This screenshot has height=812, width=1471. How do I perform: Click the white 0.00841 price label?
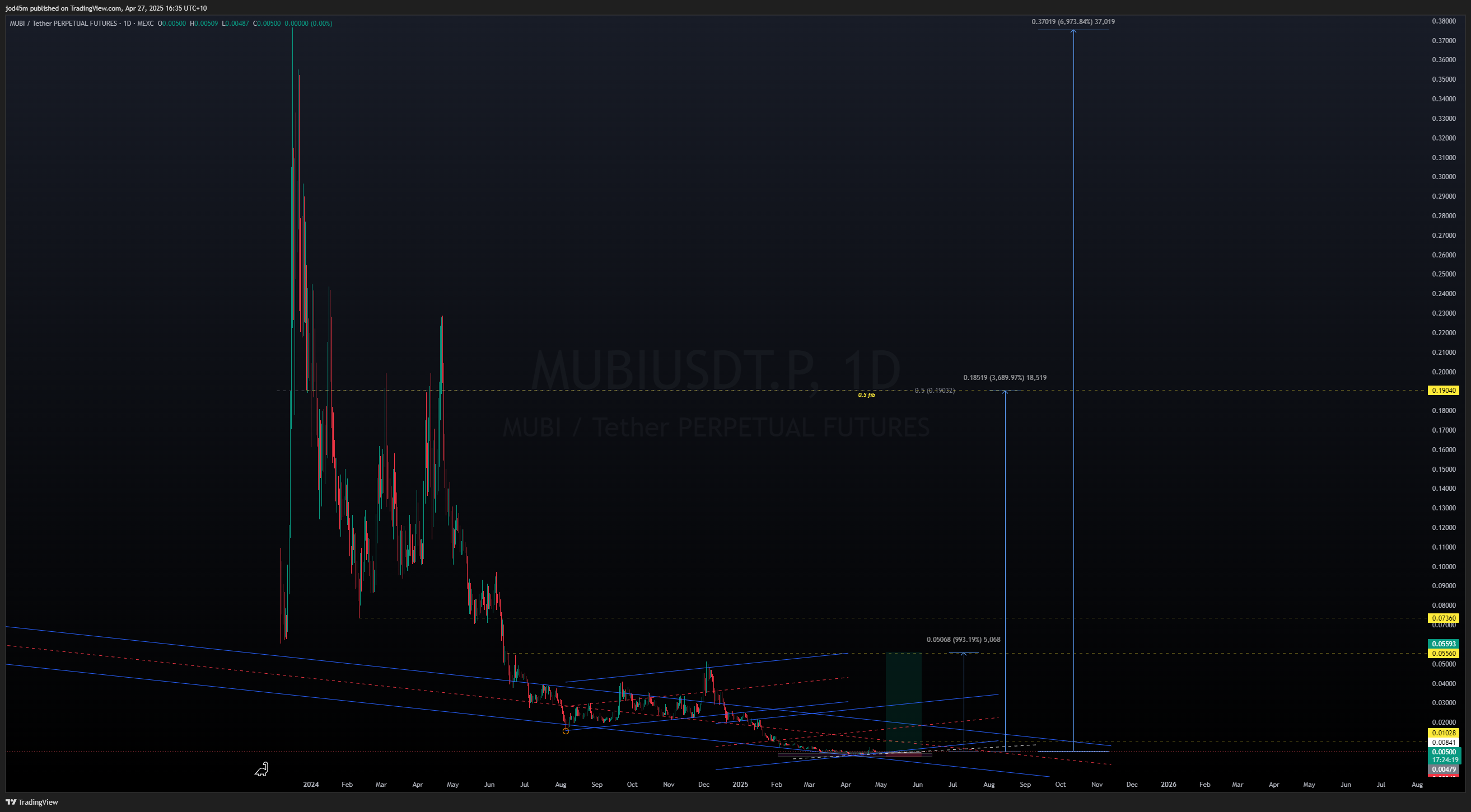pyautogui.click(x=1443, y=743)
